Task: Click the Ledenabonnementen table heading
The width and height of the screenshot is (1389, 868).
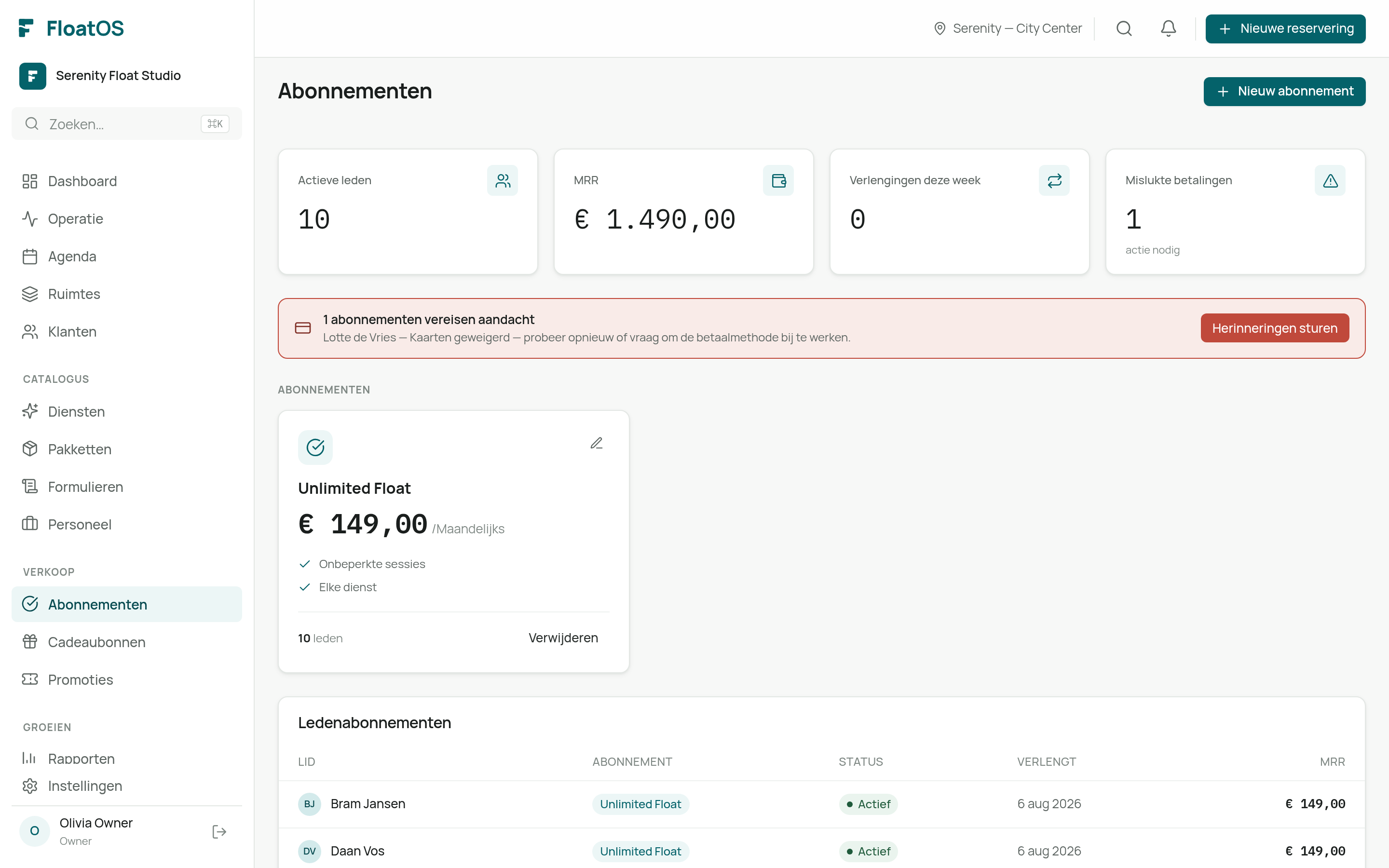Action: click(x=374, y=723)
